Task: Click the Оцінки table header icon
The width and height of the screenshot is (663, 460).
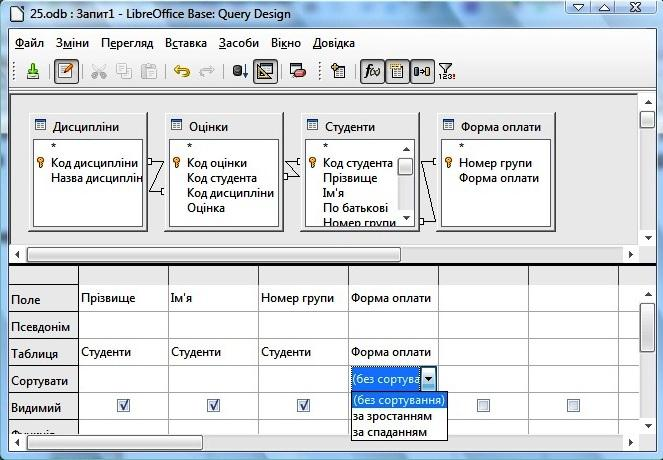Action: (x=176, y=125)
